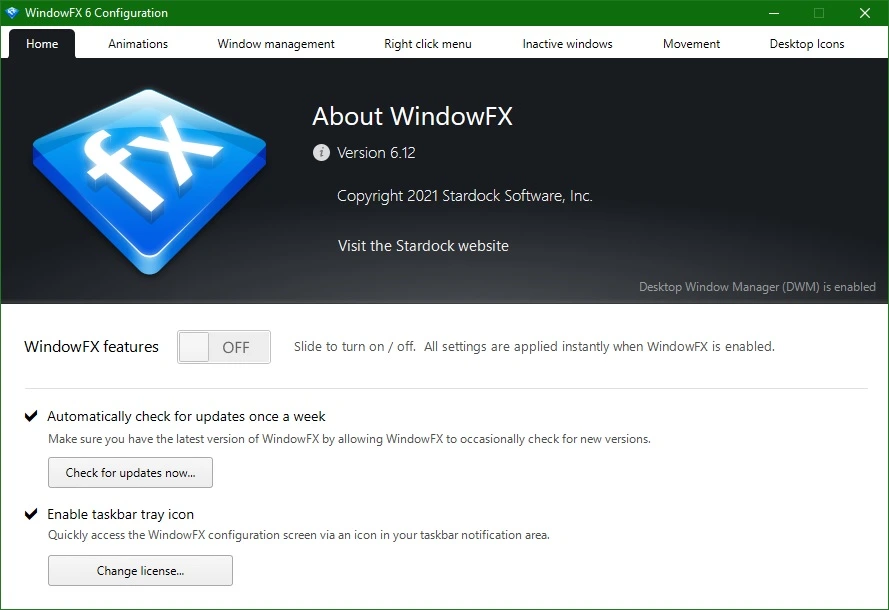
Task: Select the Home tab
Action: [x=42, y=44]
